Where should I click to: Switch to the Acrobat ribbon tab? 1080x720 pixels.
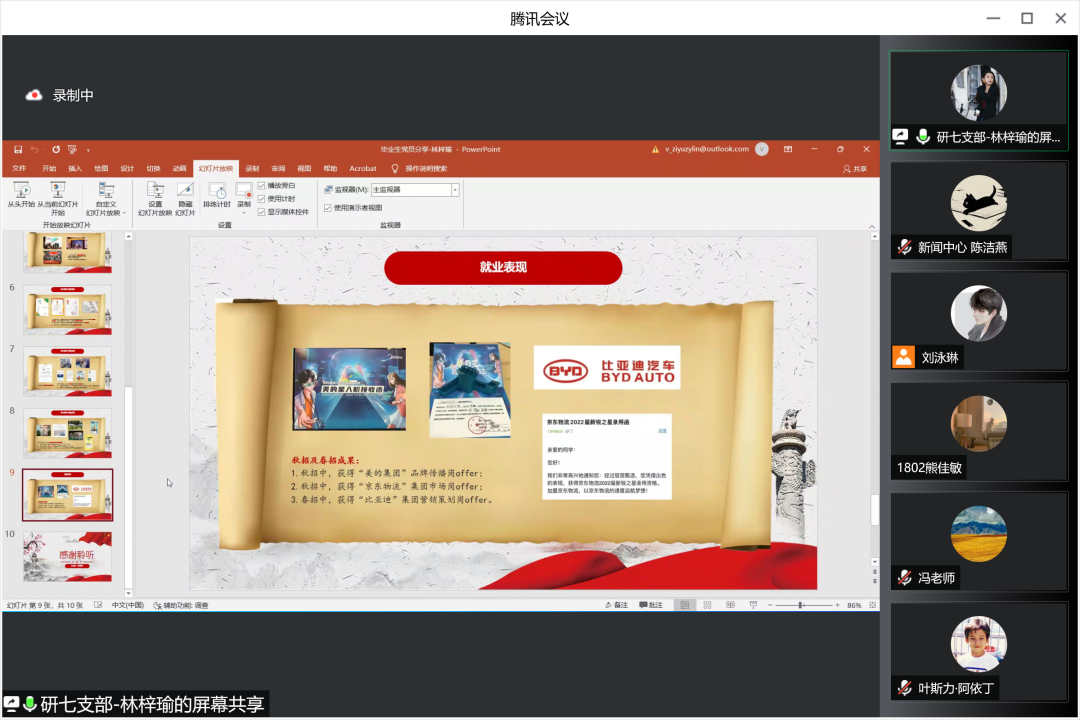pos(363,169)
